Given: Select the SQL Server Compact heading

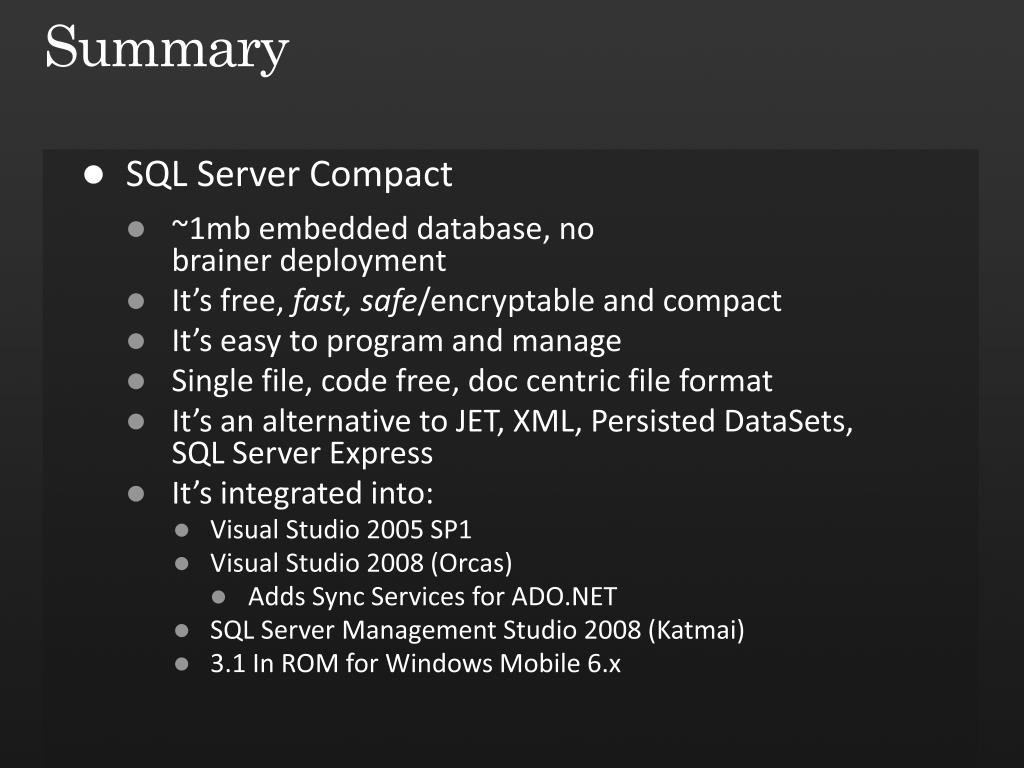Looking at the screenshot, I should coord(289,174).
